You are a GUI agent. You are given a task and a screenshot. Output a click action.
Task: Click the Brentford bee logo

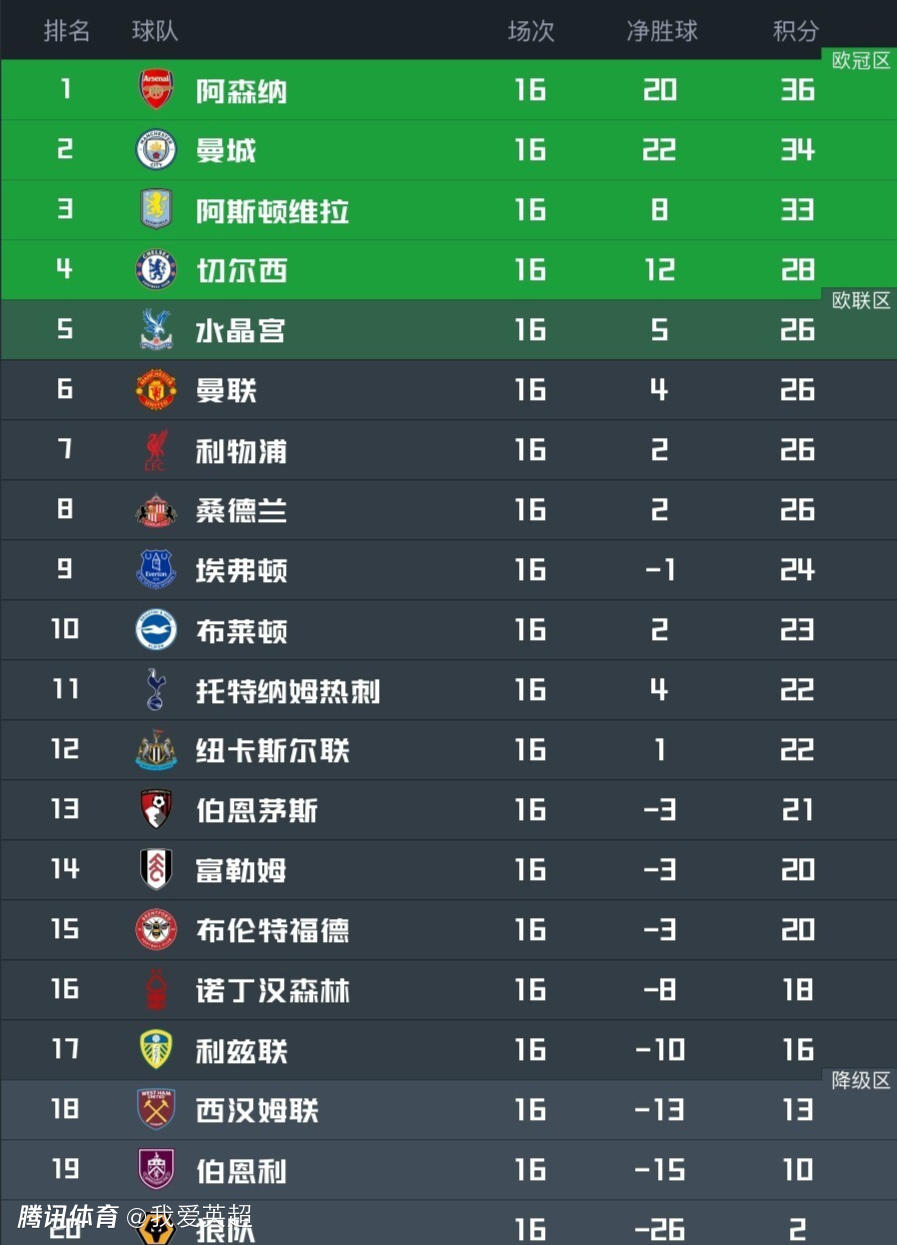coord(156,930)
